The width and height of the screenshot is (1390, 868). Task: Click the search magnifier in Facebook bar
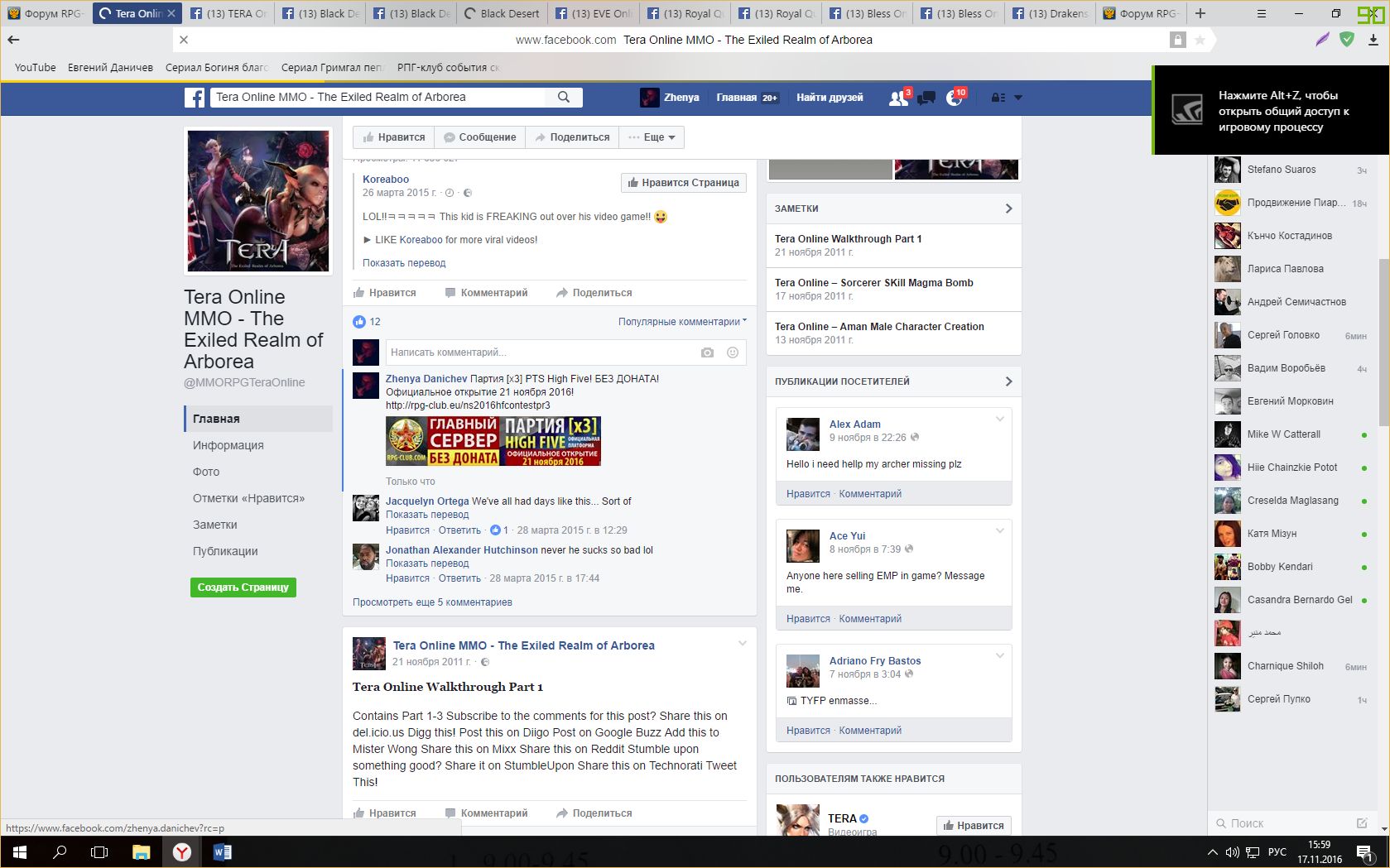(x=564, y=97)
